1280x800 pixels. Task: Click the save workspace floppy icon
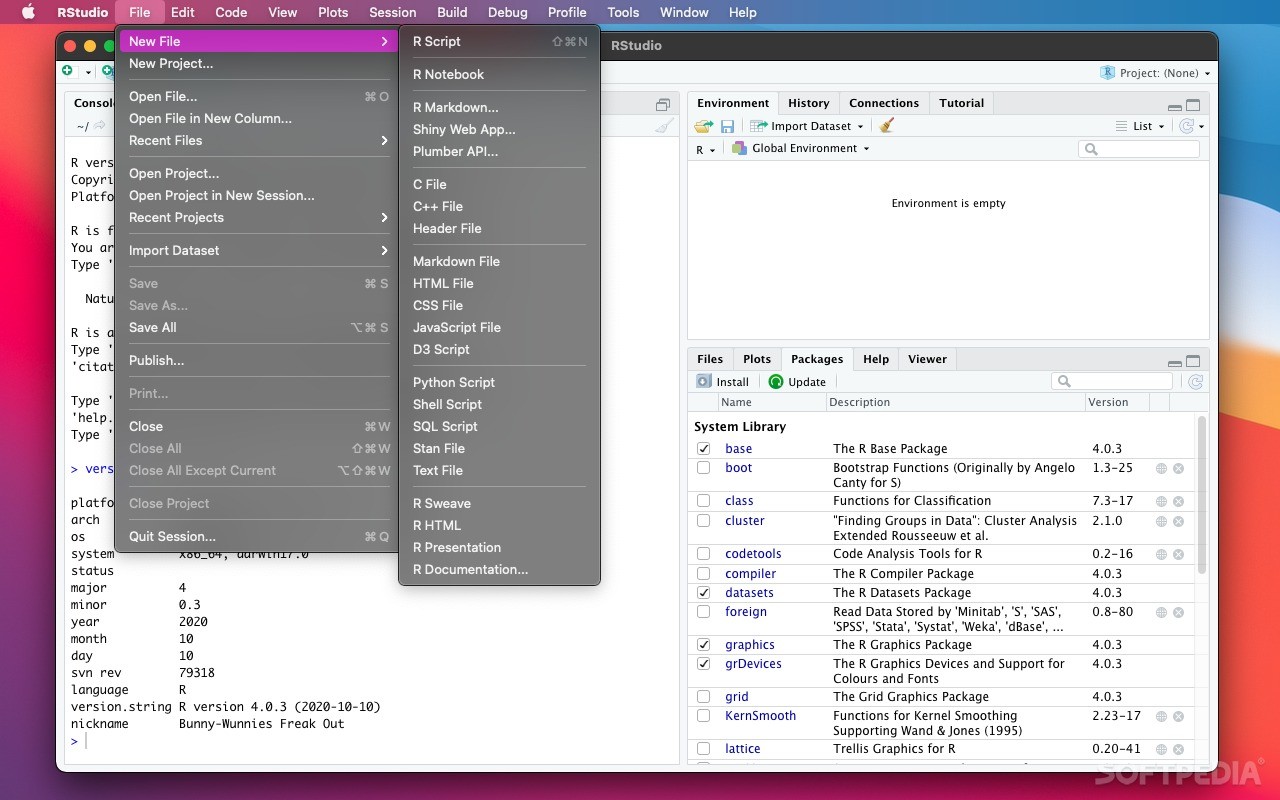727,126
